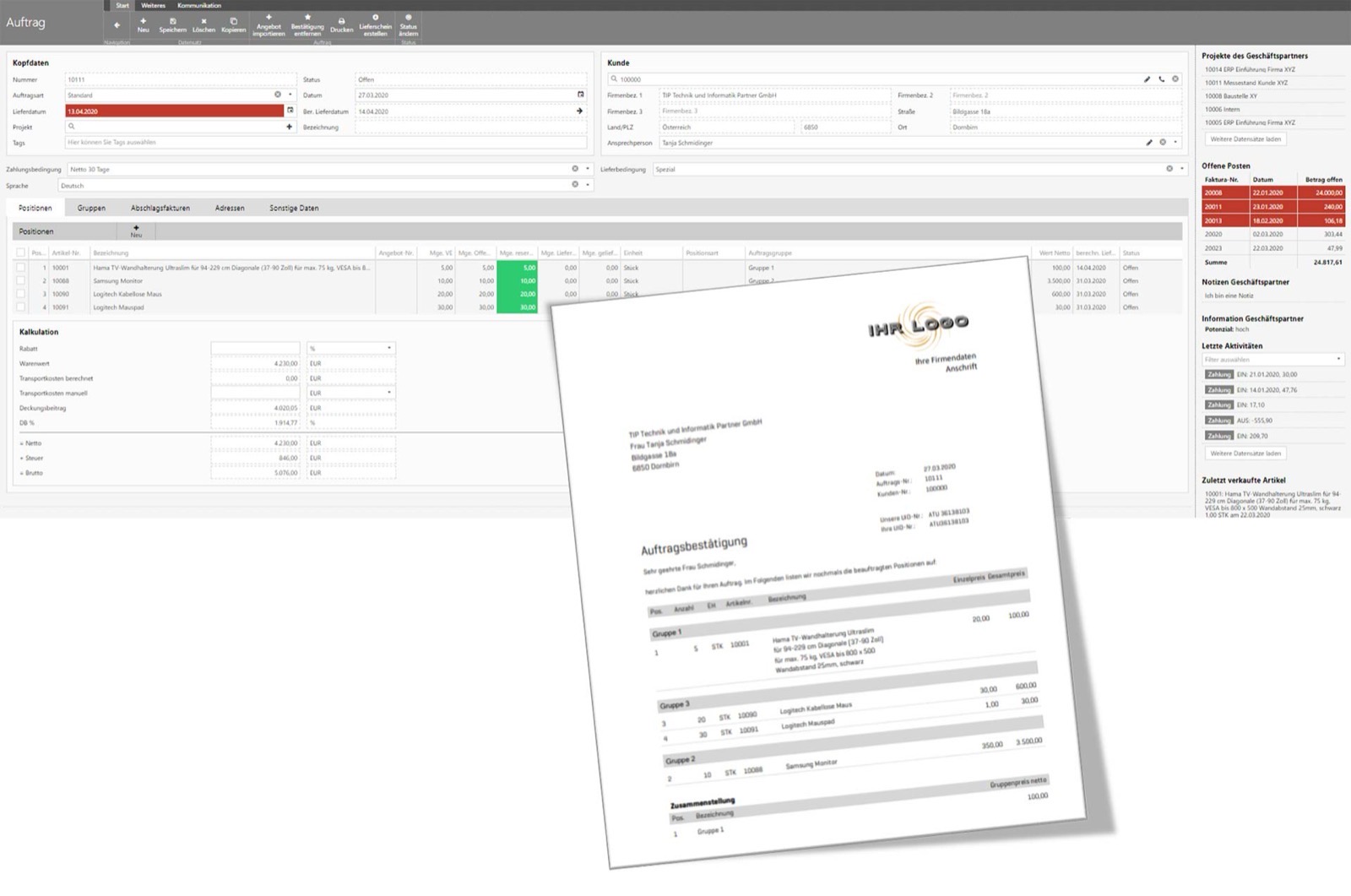The image size is (1351, 896).
Task: Open project 10014 ERP Einführung Firma XYZ
Action: pyautogui.click(x=1250, y=69)
